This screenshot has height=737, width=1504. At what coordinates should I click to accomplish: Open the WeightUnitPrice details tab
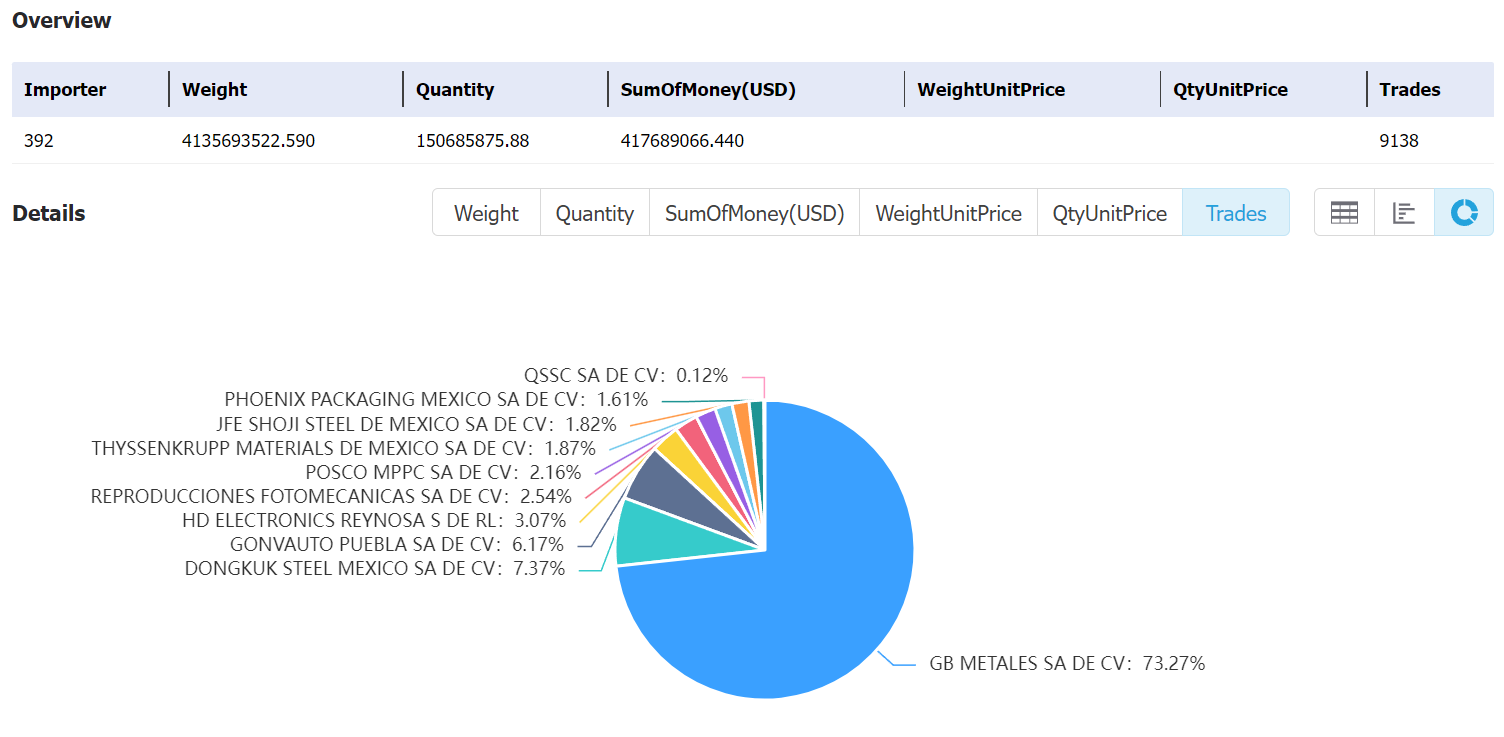click(948, 213)
